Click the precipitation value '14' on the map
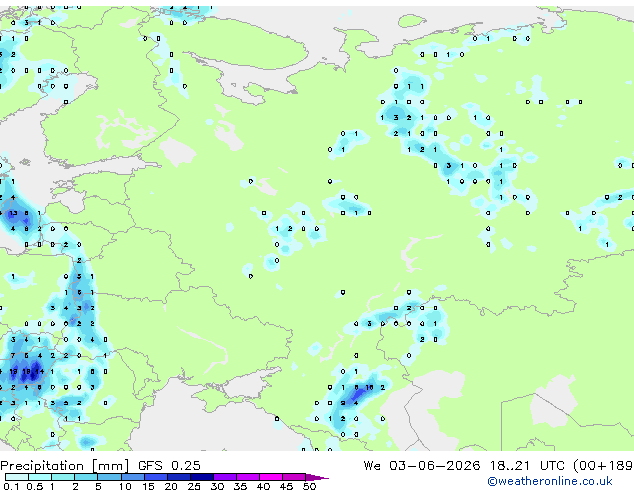 click(x=39, y=371)
